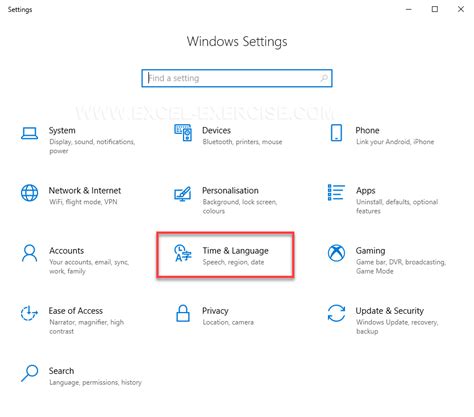Screen dimensions: 474x417
Task: Click the System laptop icon
Action: pos(29,134)
